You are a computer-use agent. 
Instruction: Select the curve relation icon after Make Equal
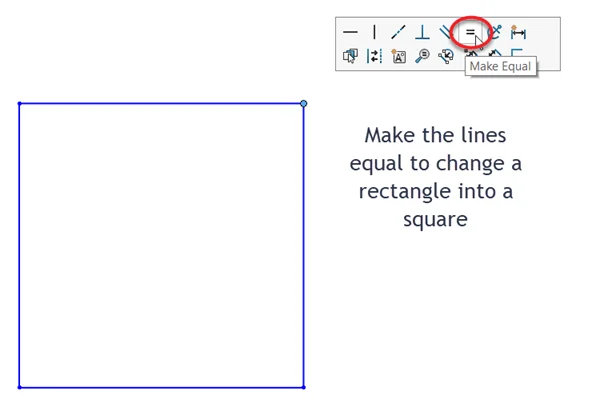494,32
